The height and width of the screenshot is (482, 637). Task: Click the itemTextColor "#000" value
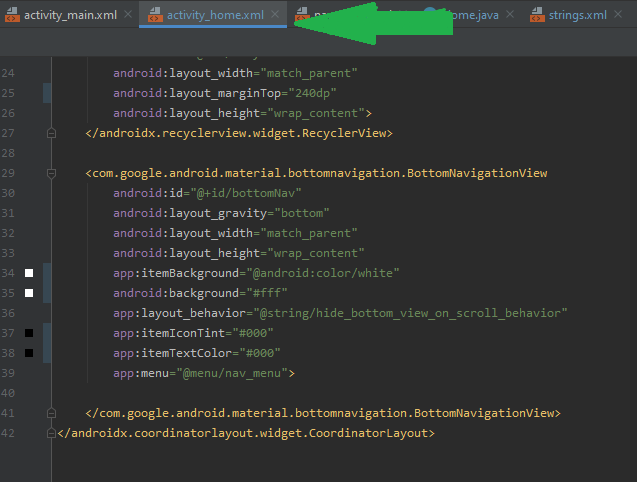(x=260, y=353)
